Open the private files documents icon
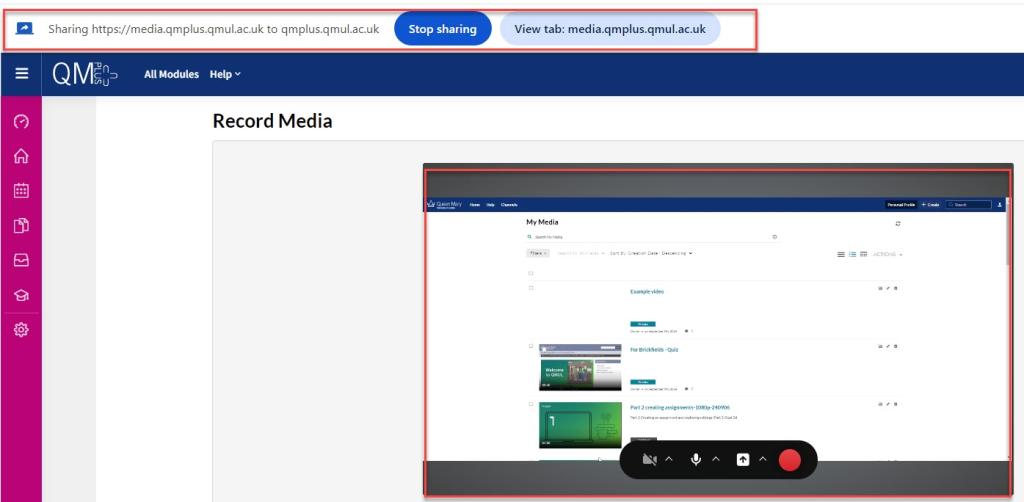Image resolution: width=1024 pixels, height=502 pixels. (22, 226)
